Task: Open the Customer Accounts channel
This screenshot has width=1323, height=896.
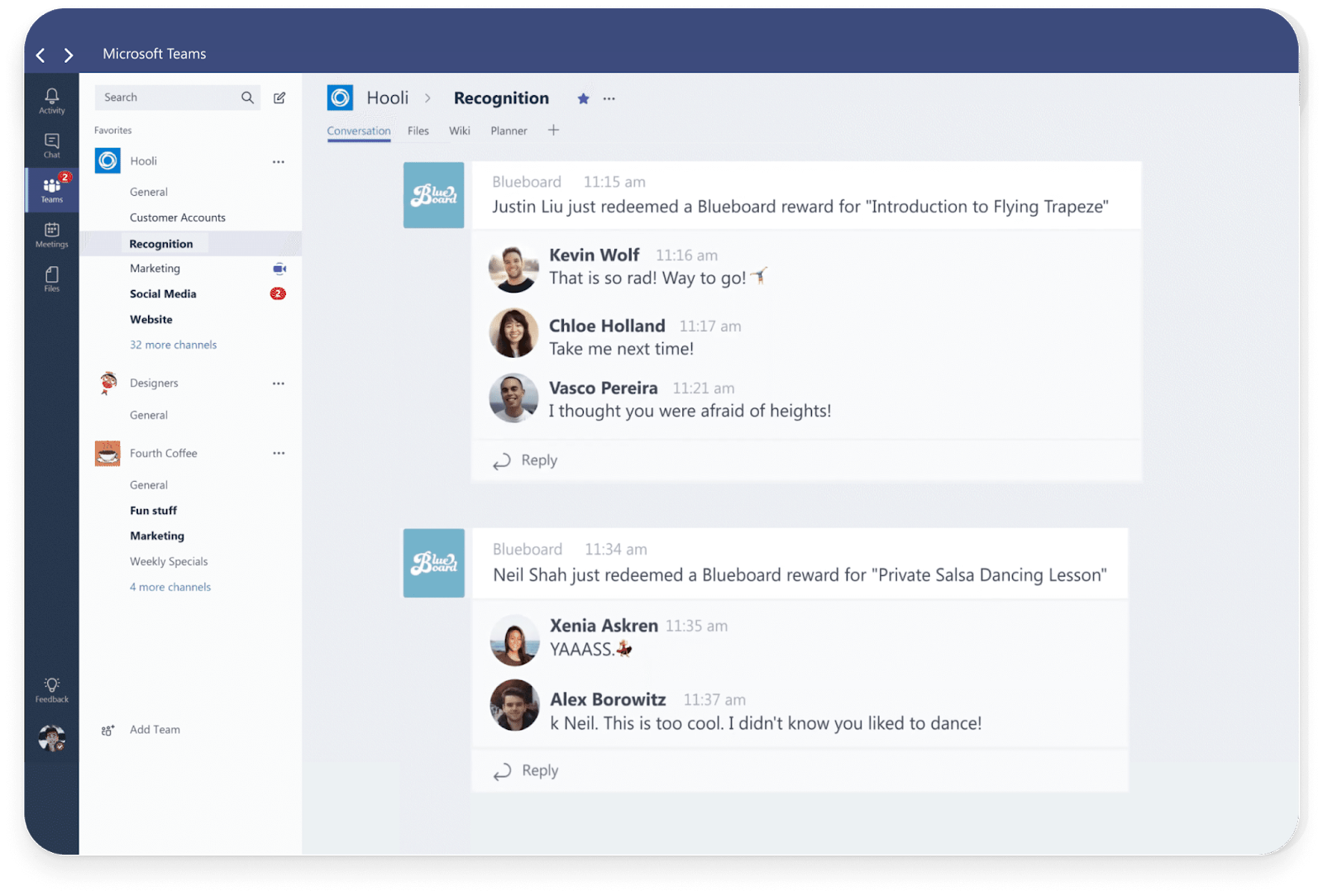Action: (x=178, y=217)
